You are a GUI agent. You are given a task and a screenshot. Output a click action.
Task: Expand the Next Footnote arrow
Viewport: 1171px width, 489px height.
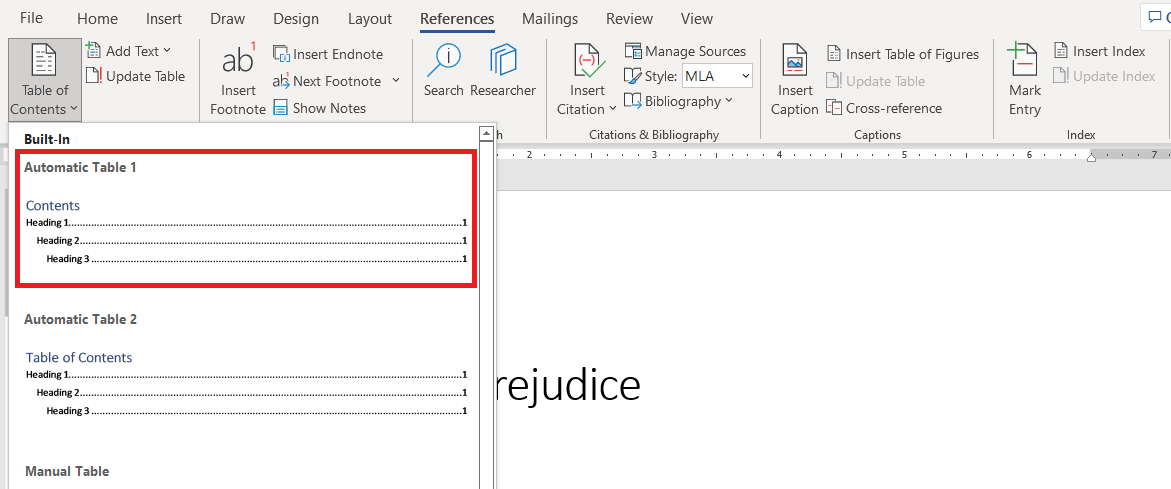pos(396,81)
